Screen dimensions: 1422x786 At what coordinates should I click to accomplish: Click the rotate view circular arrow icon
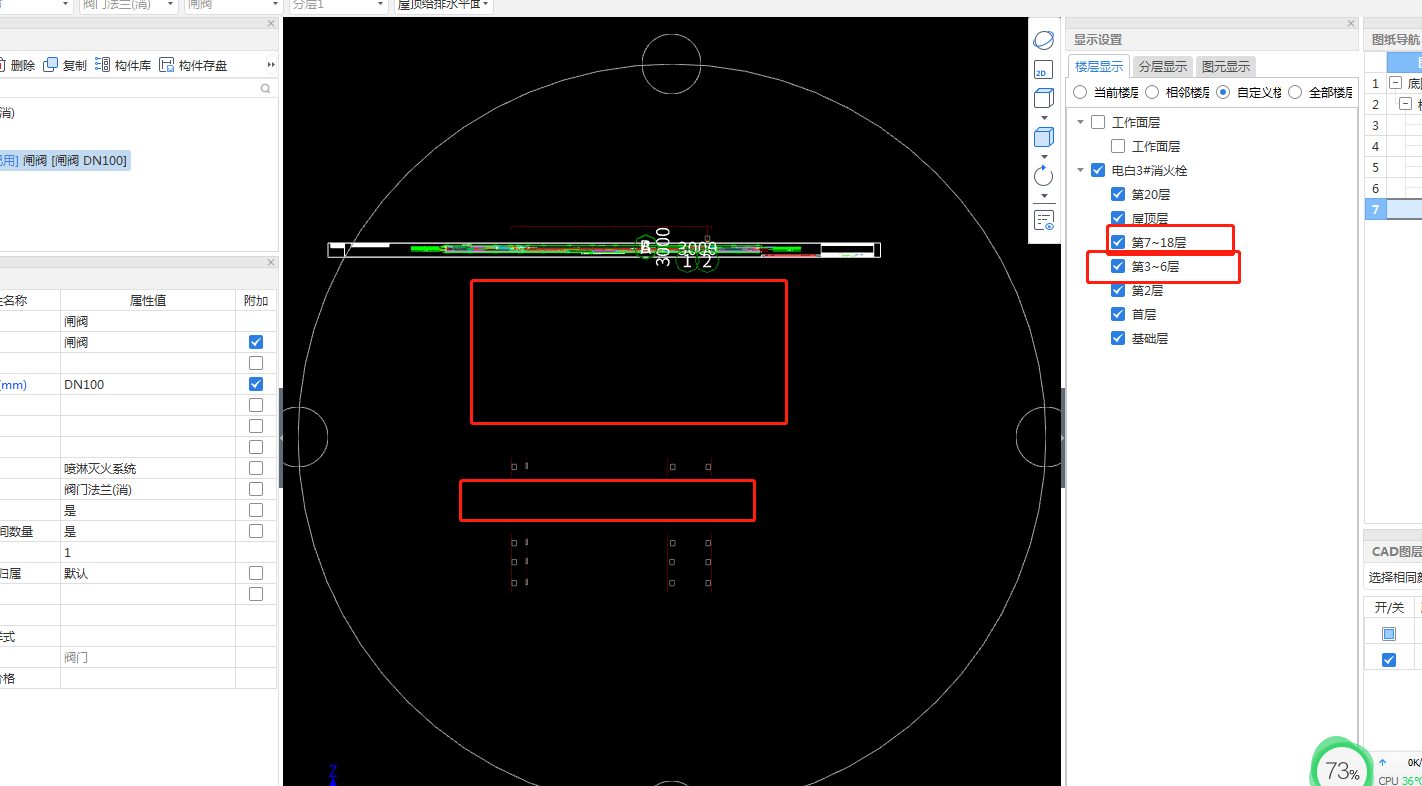coord(1043,176)
